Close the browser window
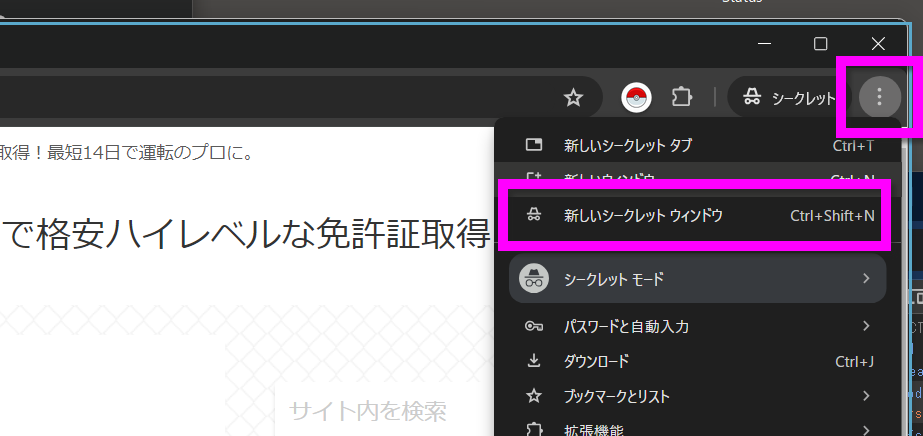 878,43
